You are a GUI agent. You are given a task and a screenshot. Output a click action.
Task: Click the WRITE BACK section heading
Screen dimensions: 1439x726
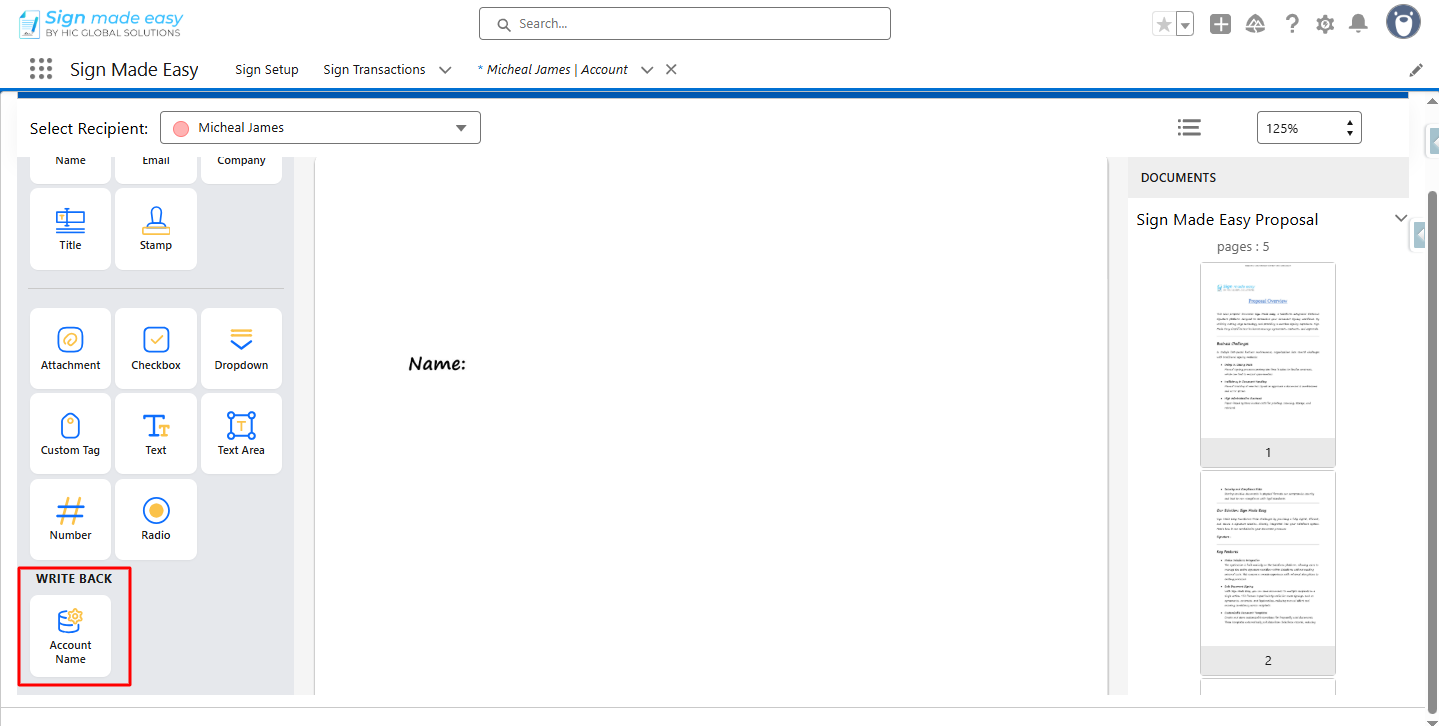[74, 578]
